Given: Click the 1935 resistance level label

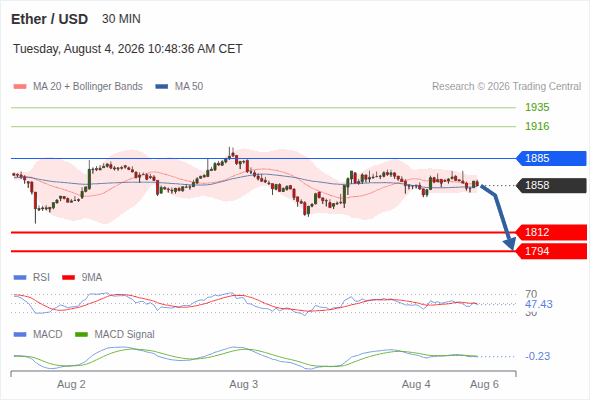Looking at the screenshot, I should point(537,108).
